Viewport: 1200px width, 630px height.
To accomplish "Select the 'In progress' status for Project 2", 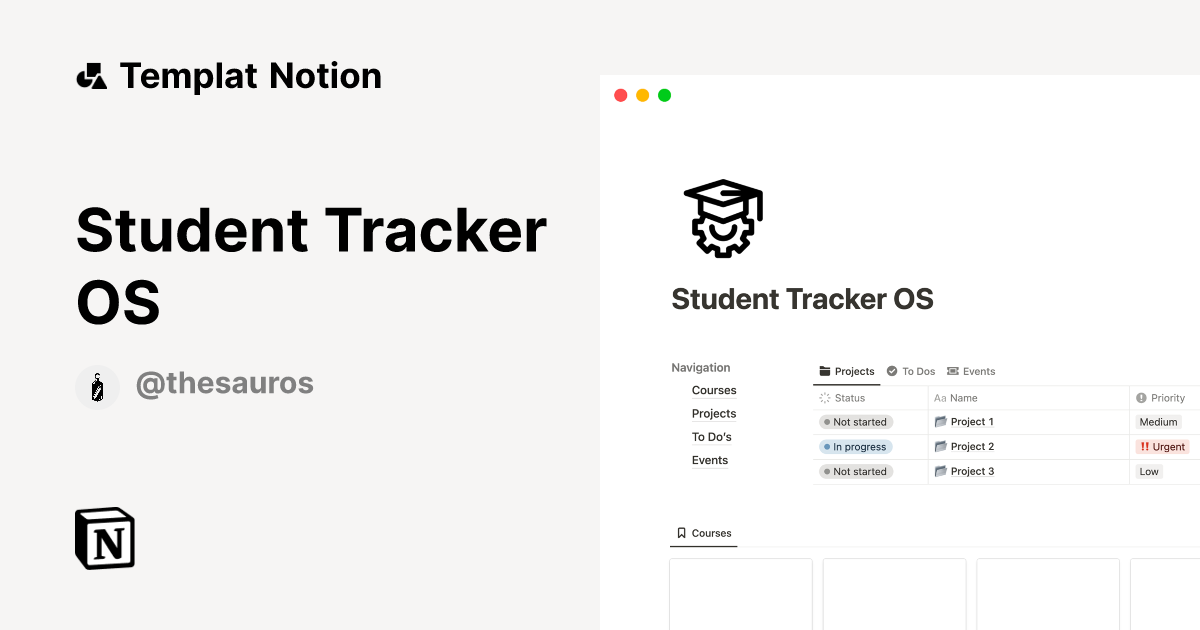I will click(855, 446).
